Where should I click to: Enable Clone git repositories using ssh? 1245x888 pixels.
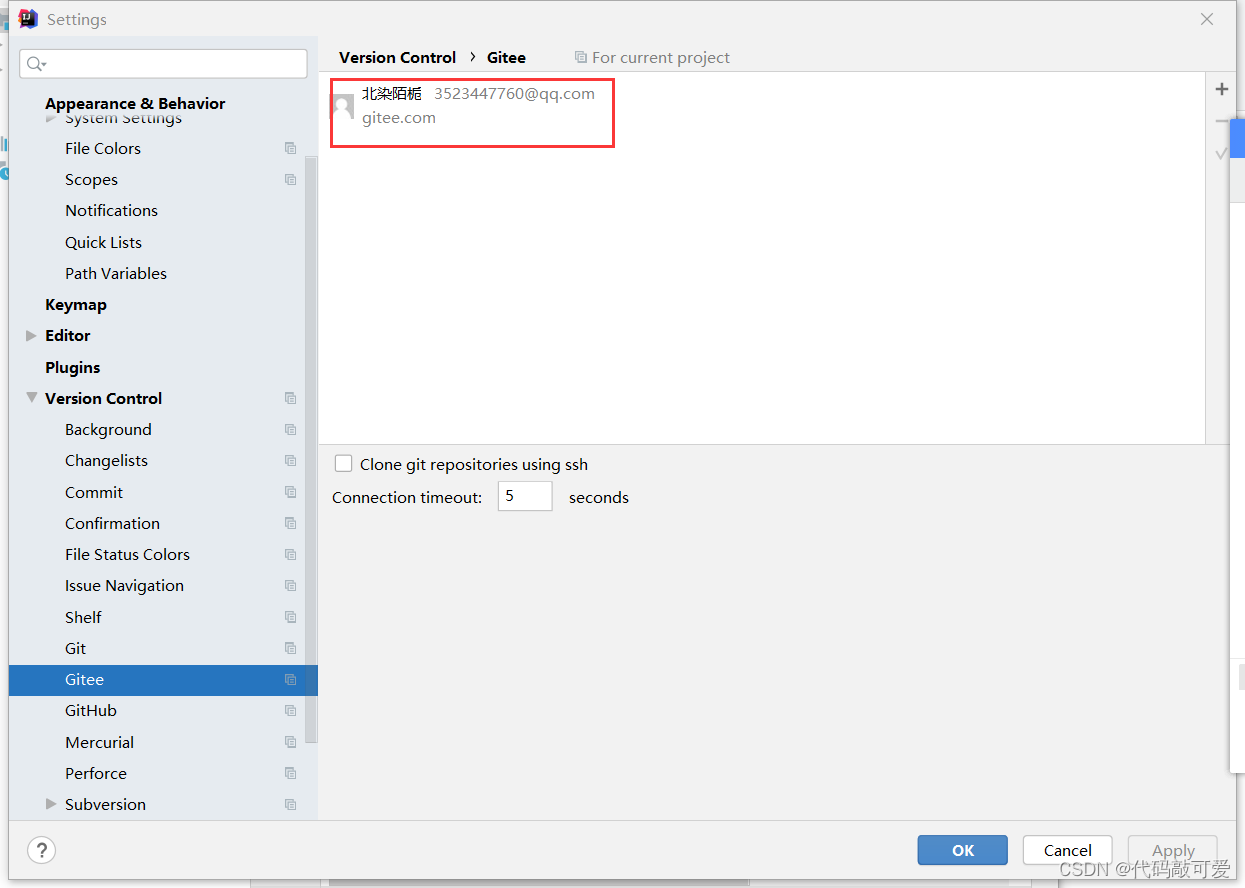(343, 464)
